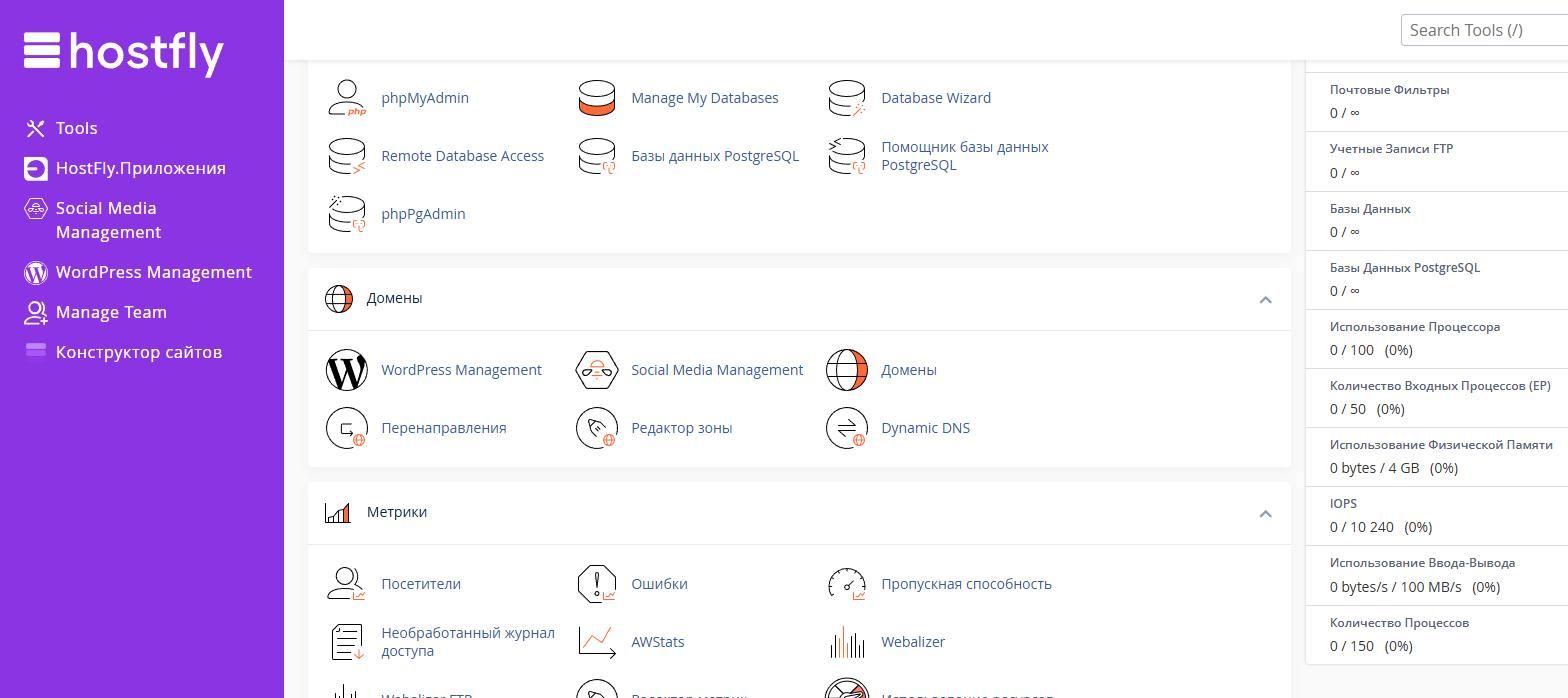The width and height of the screenshot is (1568, 698).
Task: Open the Пропускная способность gauge icon
Action: [x=847, y=584]
